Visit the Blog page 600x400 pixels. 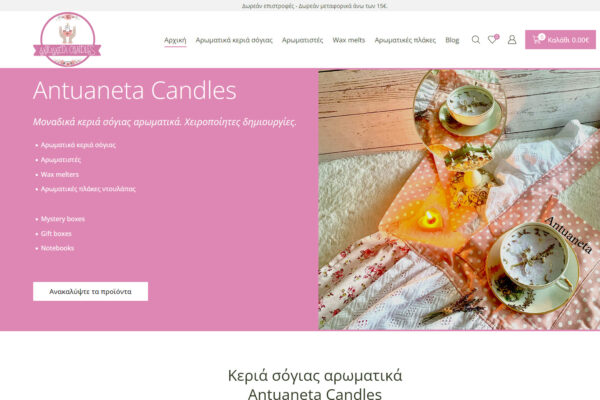click(x=452, y=40)
